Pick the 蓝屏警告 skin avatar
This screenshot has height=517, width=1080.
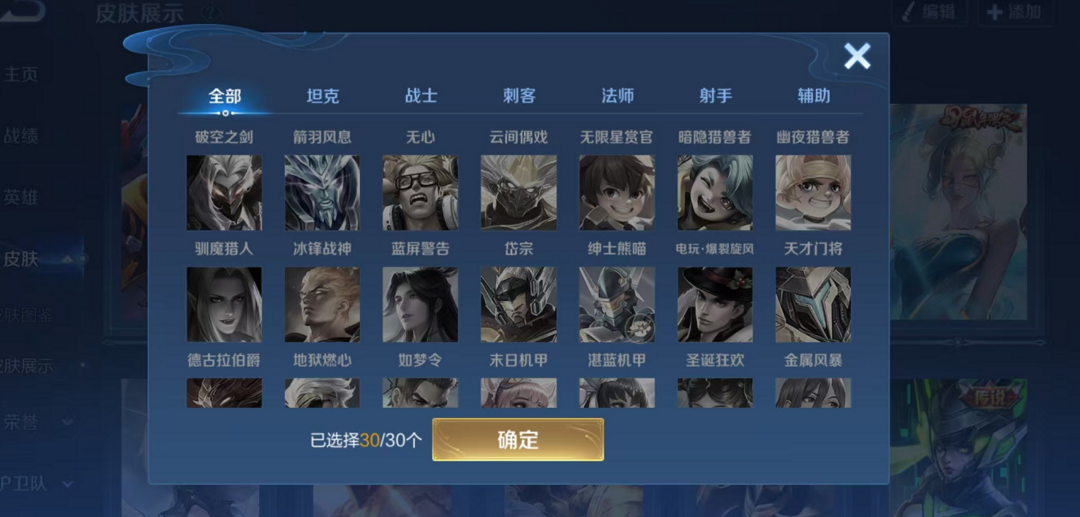point(420,304)
